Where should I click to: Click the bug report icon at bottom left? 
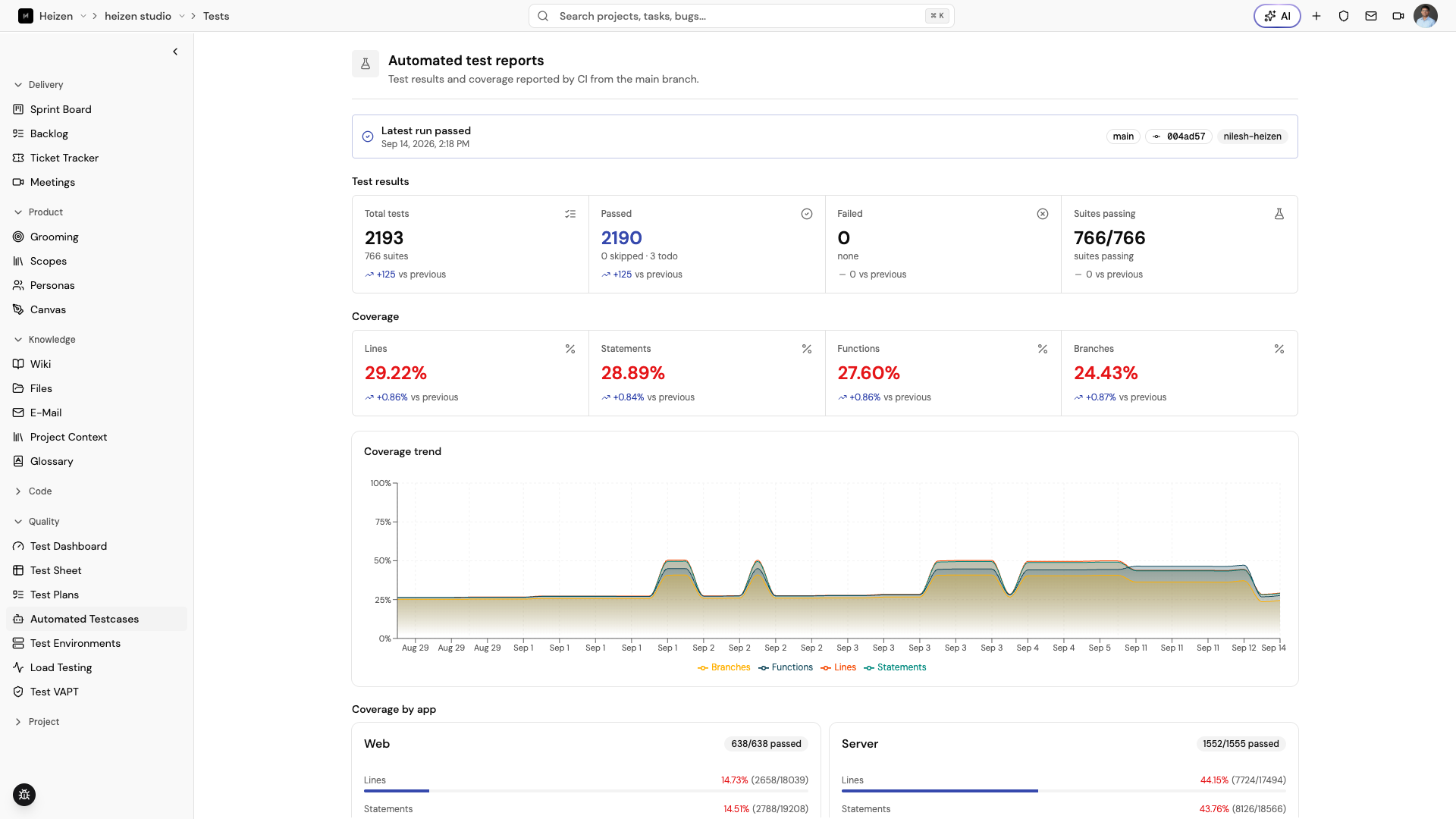coord(24,795)
